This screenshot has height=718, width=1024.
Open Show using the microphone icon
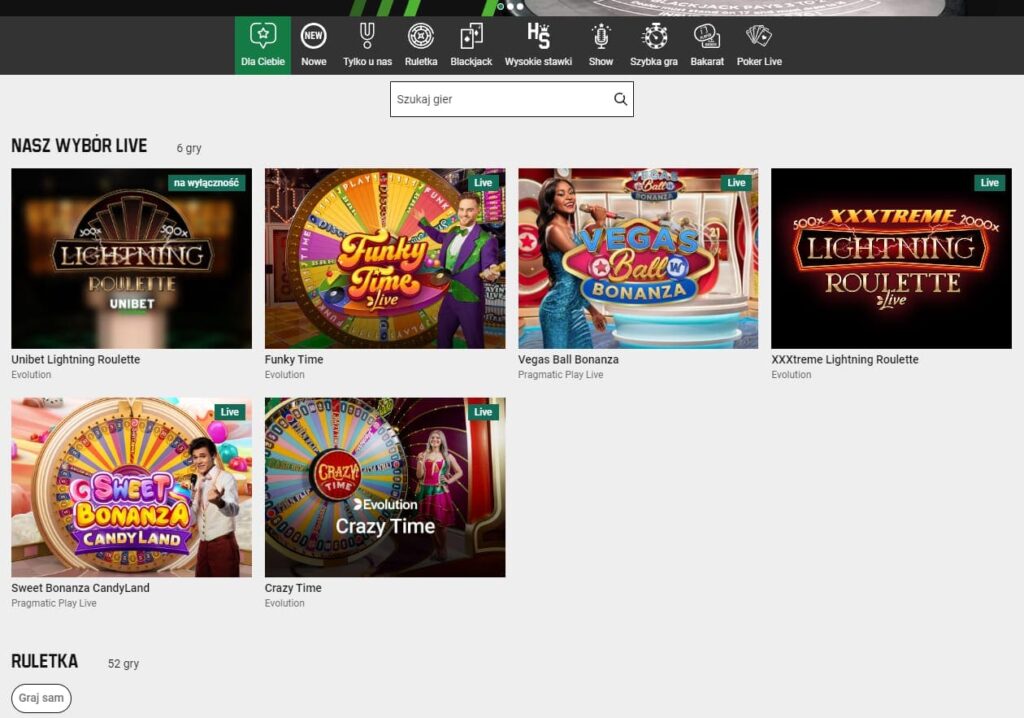coord(601,36)
